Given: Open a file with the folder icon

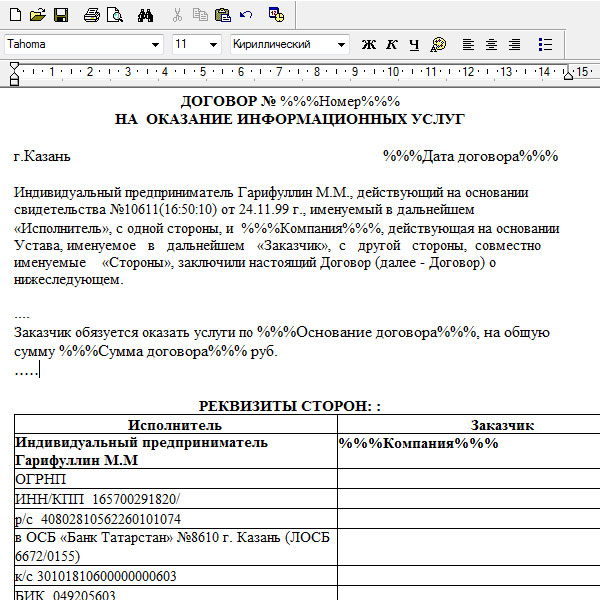Looking at the screenshot, I should tap(38, 15).
